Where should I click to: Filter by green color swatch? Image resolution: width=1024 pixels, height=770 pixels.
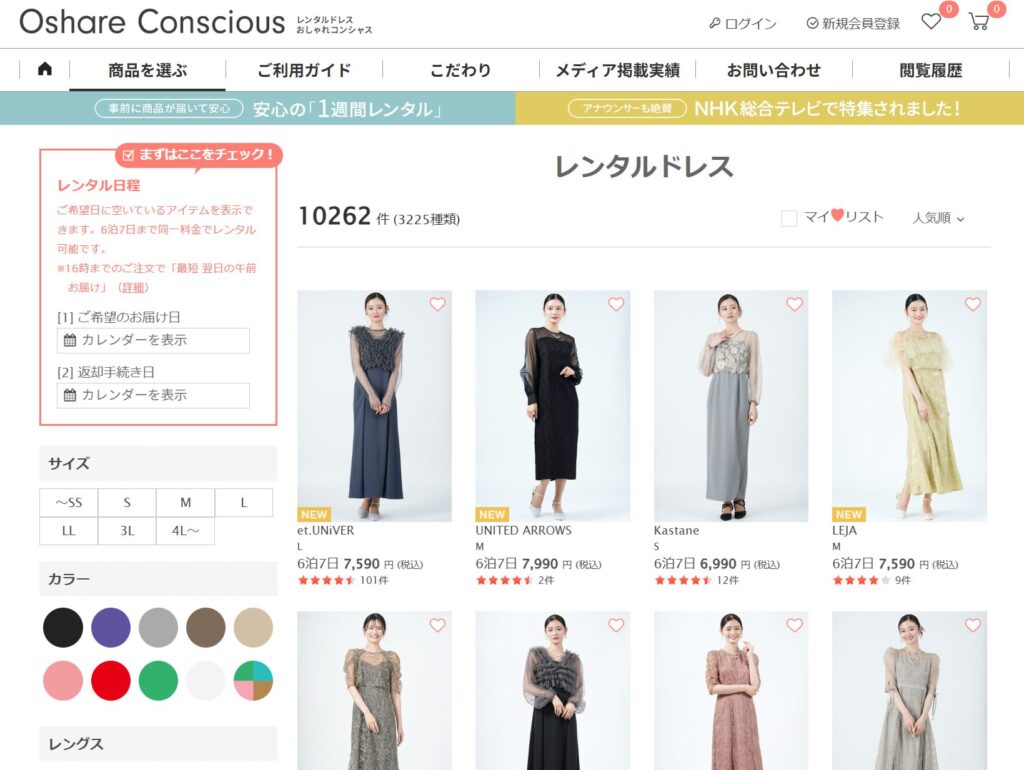click(158, 681)
